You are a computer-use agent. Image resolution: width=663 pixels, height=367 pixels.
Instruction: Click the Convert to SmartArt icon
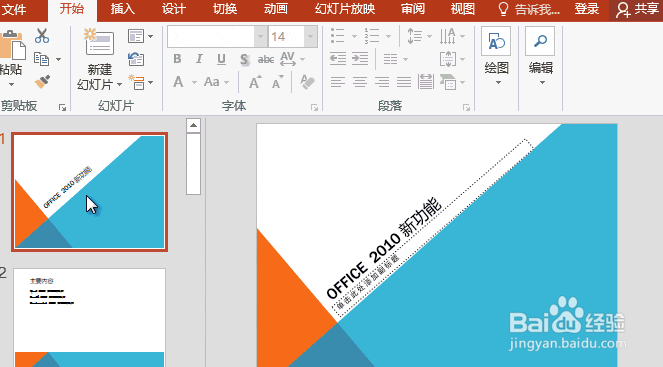tap(448, 82)
